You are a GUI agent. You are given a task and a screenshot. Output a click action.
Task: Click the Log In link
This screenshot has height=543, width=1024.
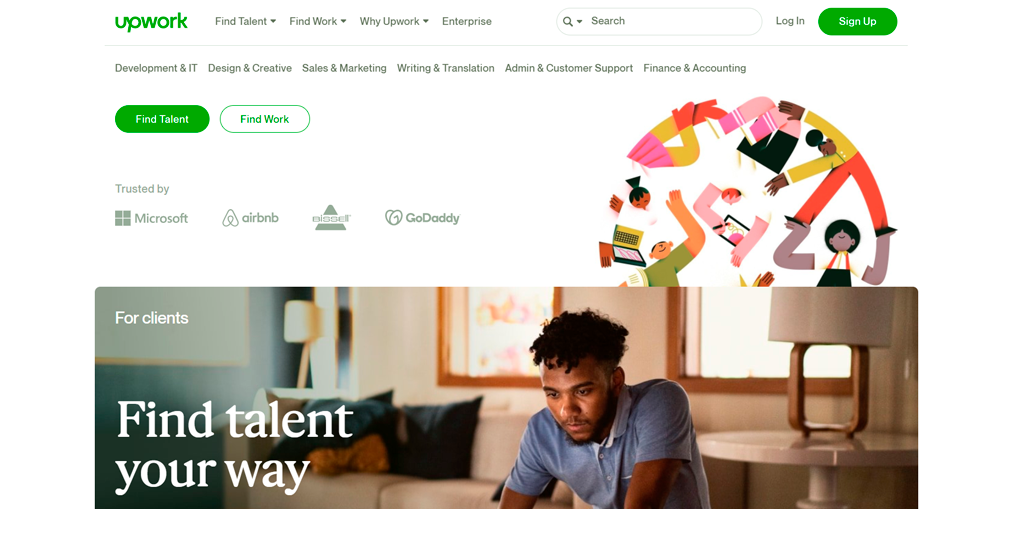pos(790,21)
